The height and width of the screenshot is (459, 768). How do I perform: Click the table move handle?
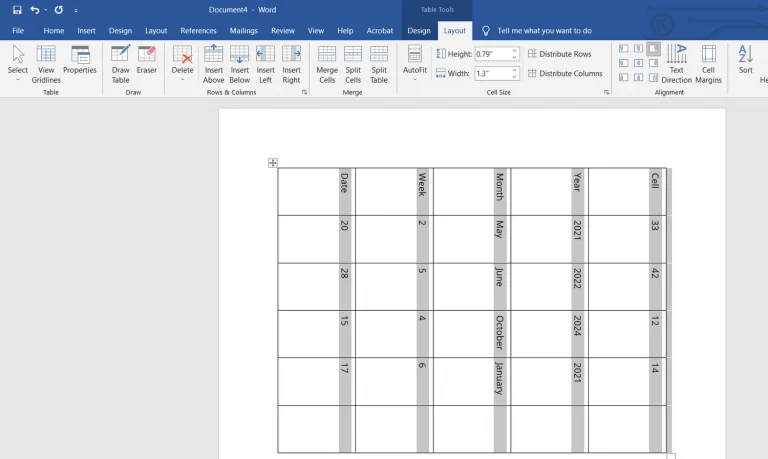click(x=273, y=163)
